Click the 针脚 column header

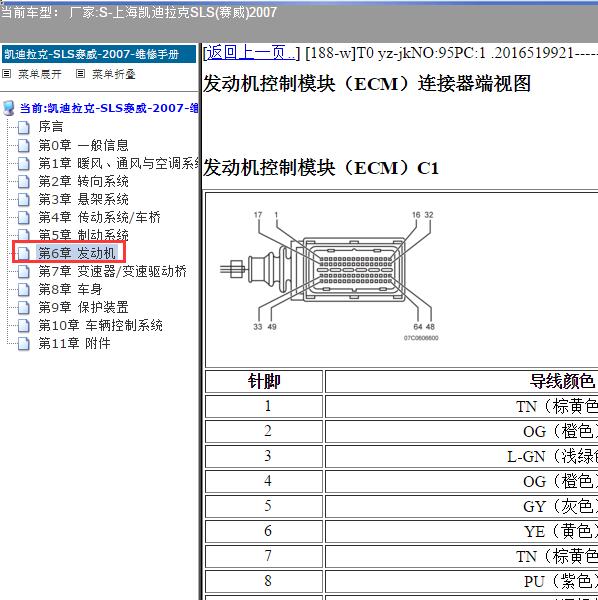264,382
